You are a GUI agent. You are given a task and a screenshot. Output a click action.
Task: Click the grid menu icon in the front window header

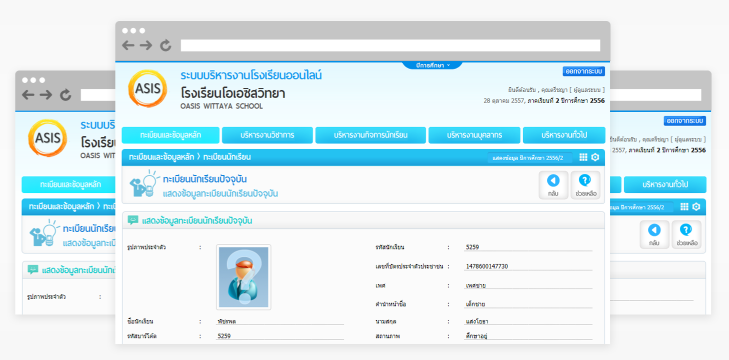point(583,157)
